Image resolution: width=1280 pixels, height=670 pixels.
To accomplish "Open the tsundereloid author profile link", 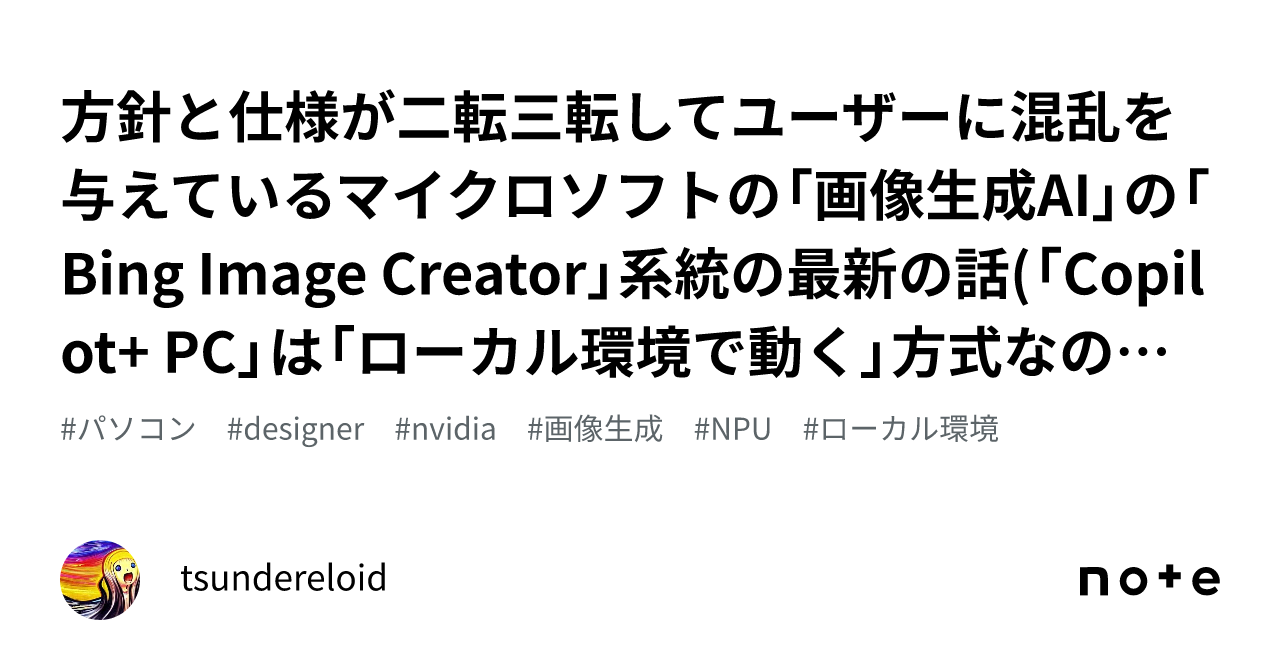I will (x=283, y=578).
